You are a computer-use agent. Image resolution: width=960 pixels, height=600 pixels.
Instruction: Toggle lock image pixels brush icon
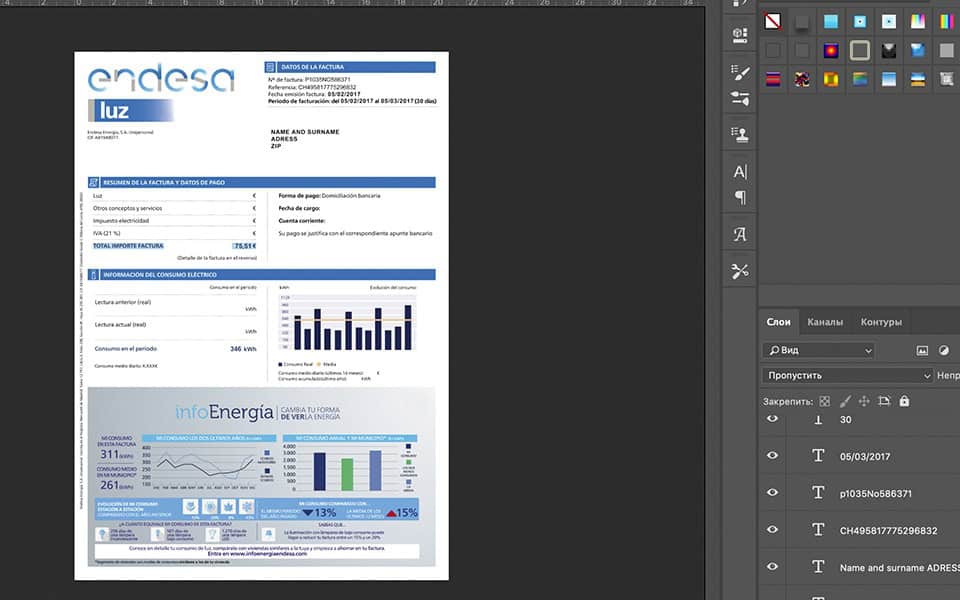click(x=845, y=402)
